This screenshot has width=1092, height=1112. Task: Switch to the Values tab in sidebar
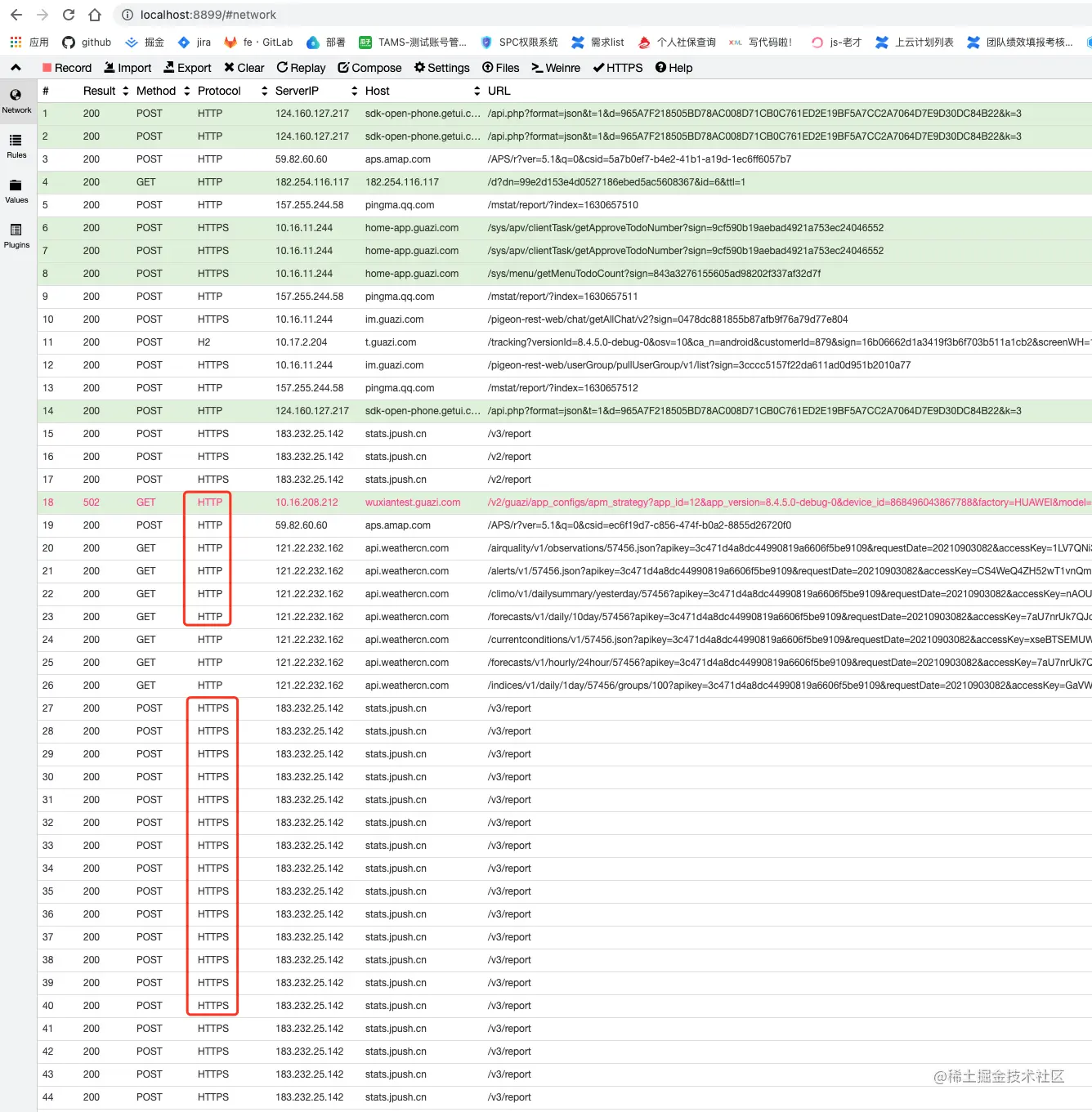(x=16, y=191)
